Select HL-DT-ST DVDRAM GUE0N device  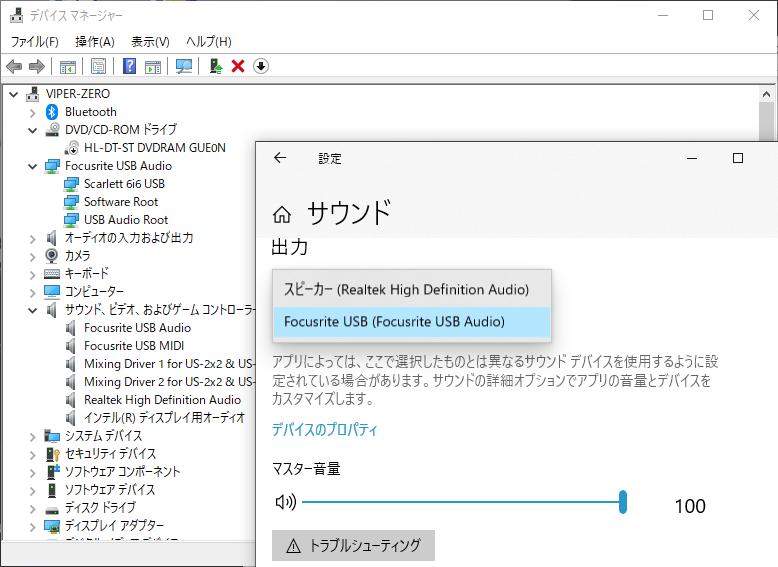tap(155, 148)
